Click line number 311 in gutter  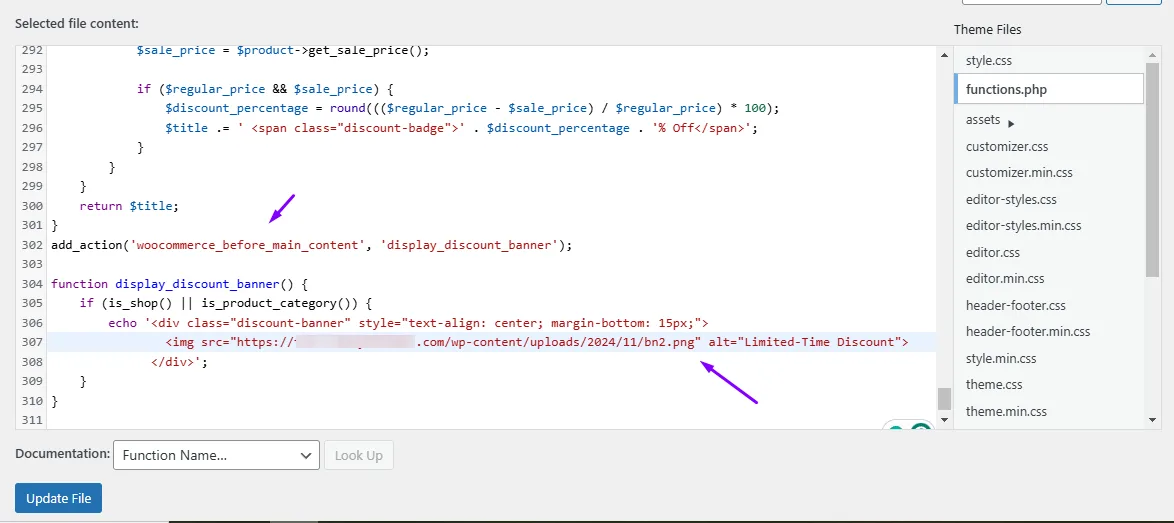coord(32,420)
